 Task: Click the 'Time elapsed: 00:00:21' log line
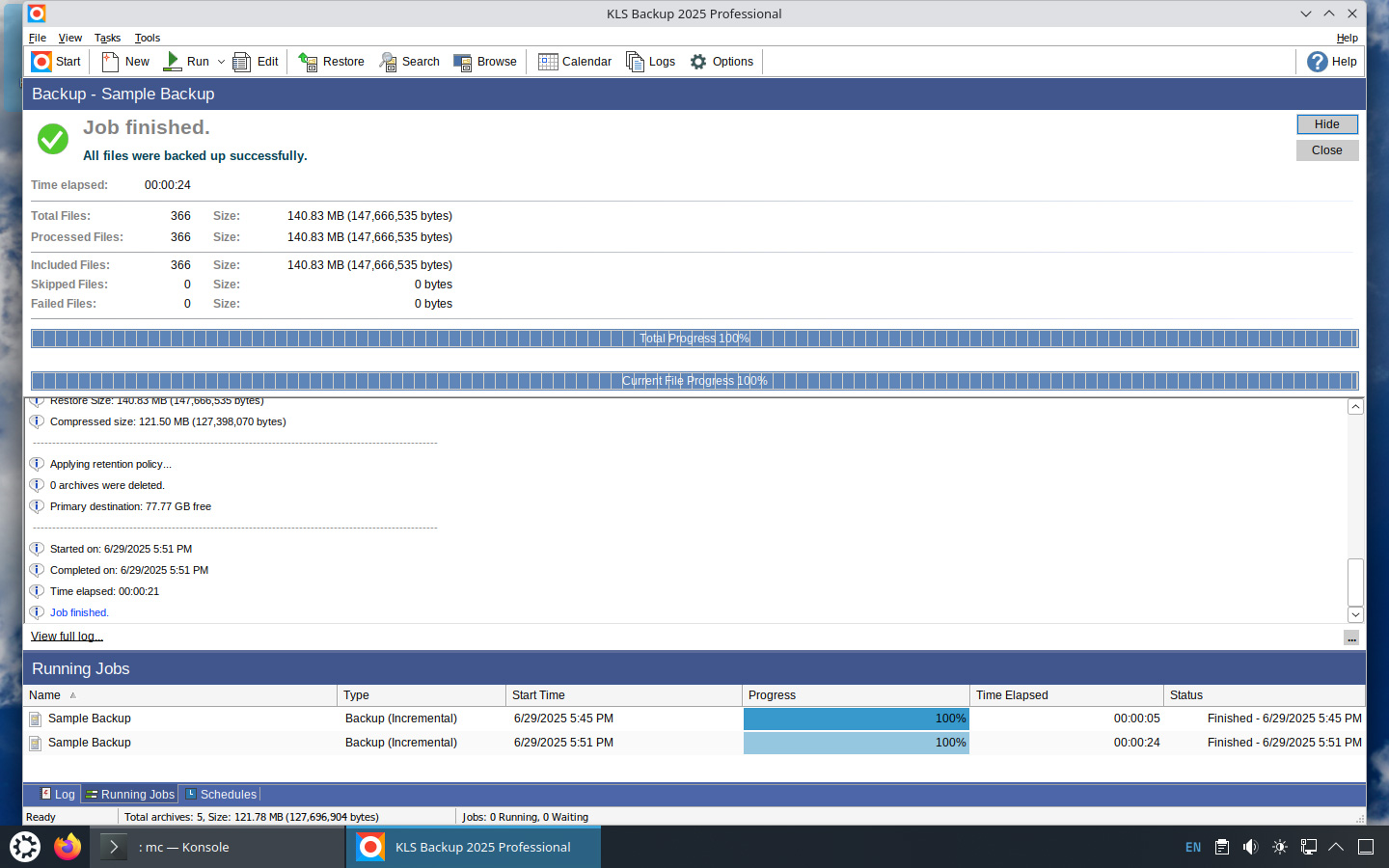104,591
